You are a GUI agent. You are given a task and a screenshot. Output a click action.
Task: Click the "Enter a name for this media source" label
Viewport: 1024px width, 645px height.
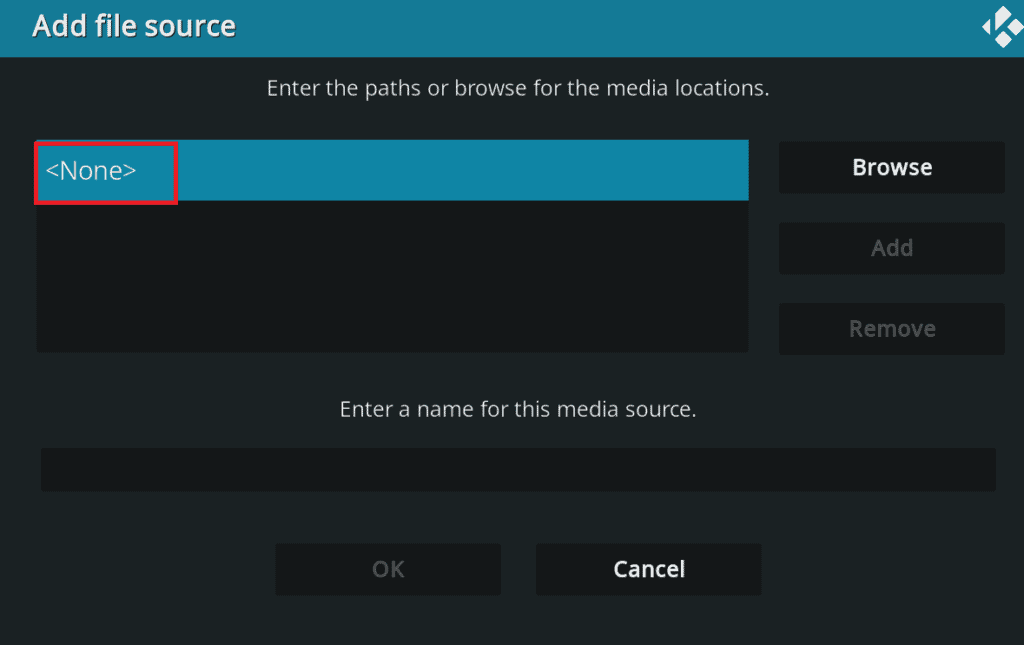[x=517, y=409]
